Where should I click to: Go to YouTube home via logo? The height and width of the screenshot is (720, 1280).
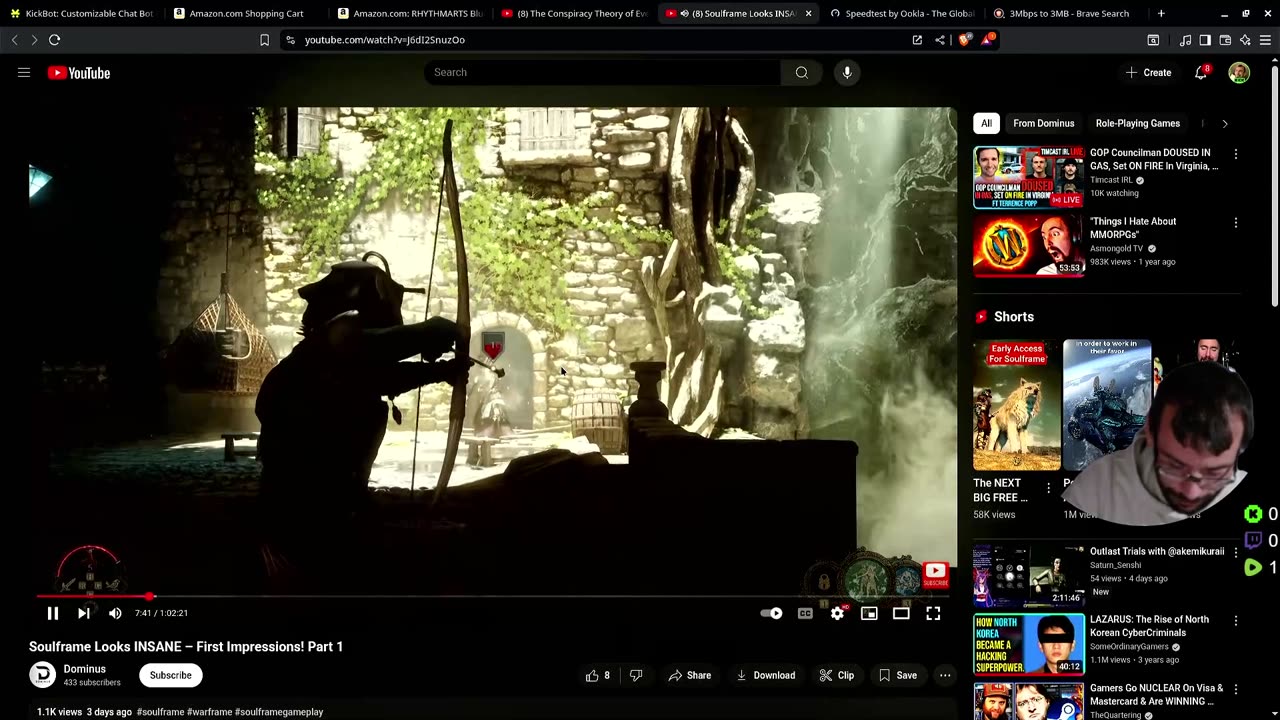79,73
